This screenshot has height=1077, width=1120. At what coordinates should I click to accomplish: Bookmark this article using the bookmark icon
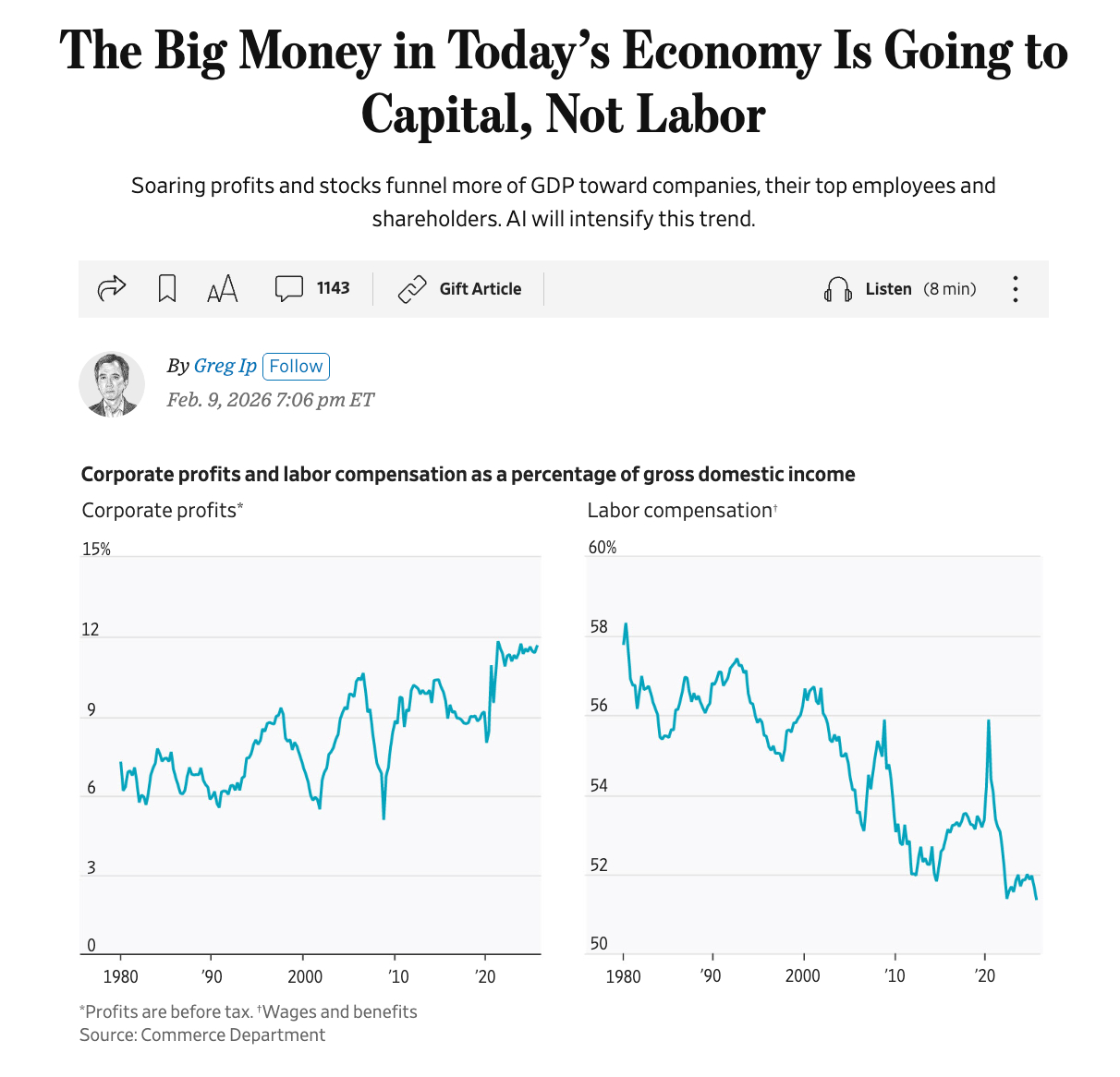click(167, 289)
